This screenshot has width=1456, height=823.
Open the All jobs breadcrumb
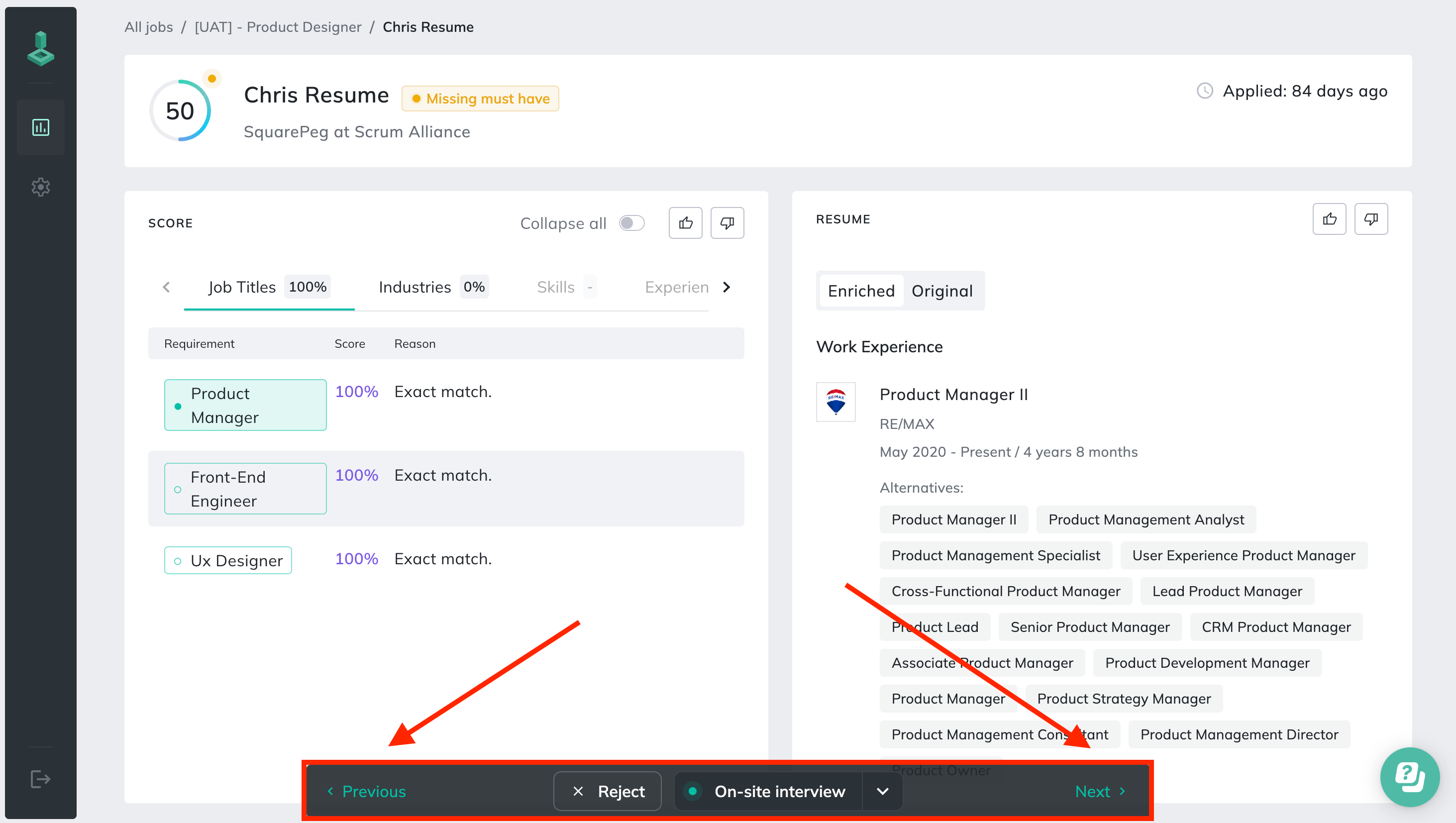149,27
